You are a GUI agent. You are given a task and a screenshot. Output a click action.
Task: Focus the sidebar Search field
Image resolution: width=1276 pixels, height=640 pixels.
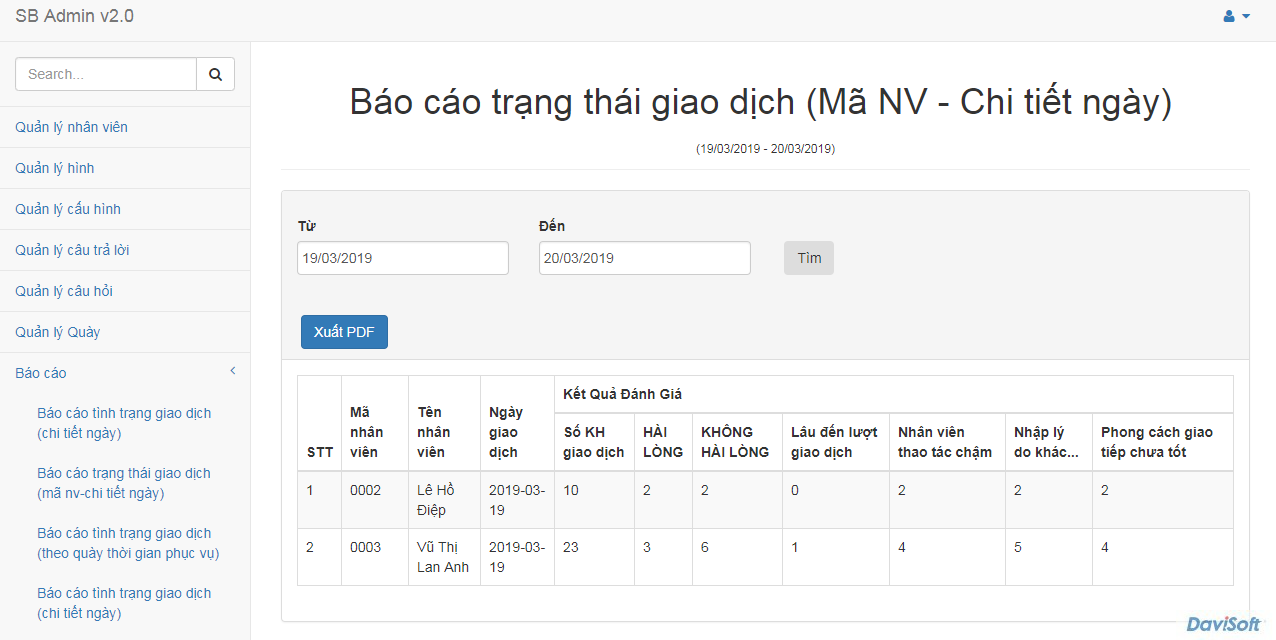click(106, 74)
